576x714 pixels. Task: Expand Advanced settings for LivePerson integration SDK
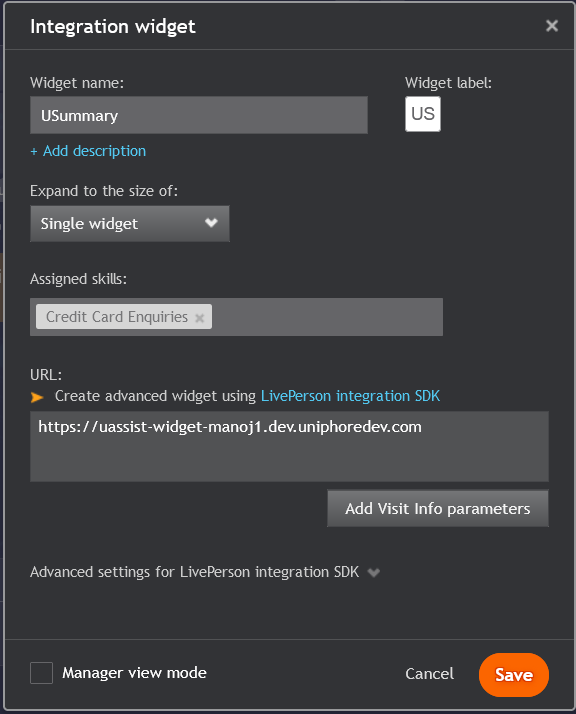[x=194, y=572]
